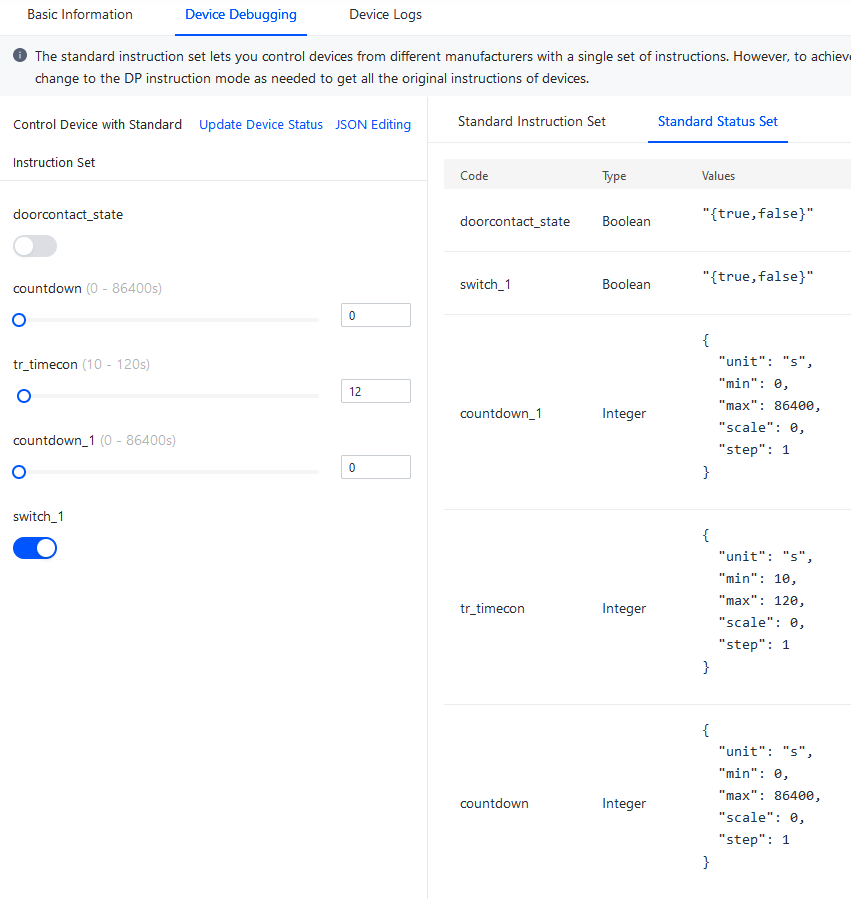Select the Standard Status Set tab
Screen dimensions: 851x899
pos(717,122)
